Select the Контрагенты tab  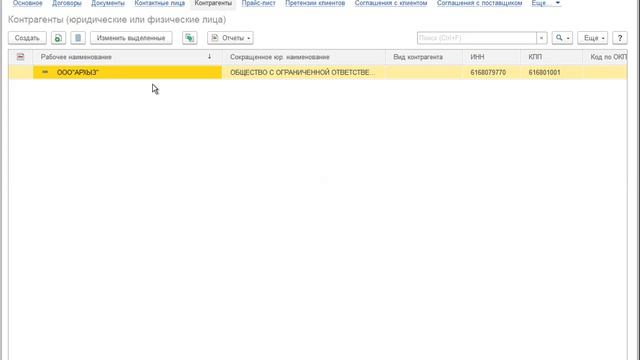click(213, 3)
